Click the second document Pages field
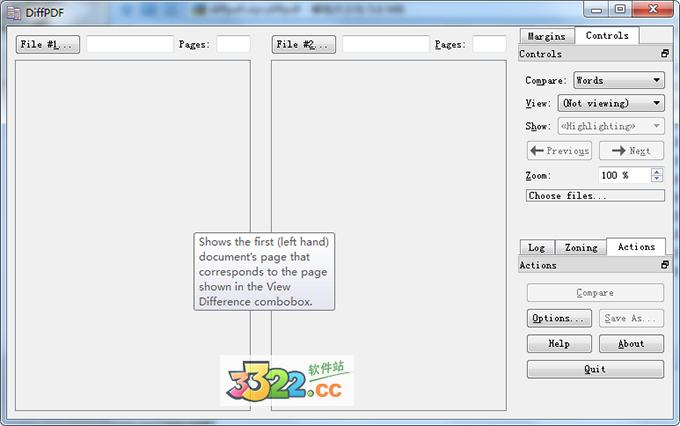Screen dimensions: 680x426 point(489,44)
